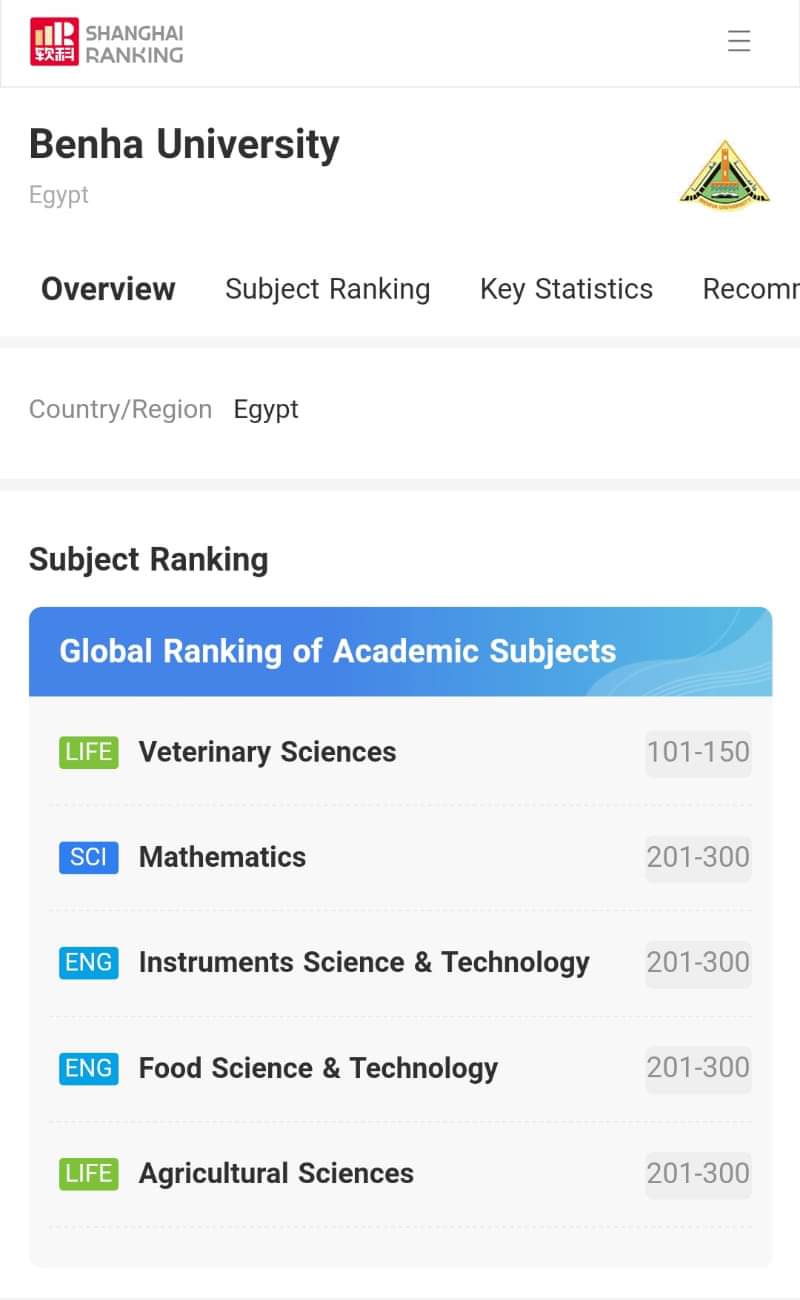The image size is (800, 1300).
Task: Click the ShanghaiRanking logo
Action: pos(106,42)
